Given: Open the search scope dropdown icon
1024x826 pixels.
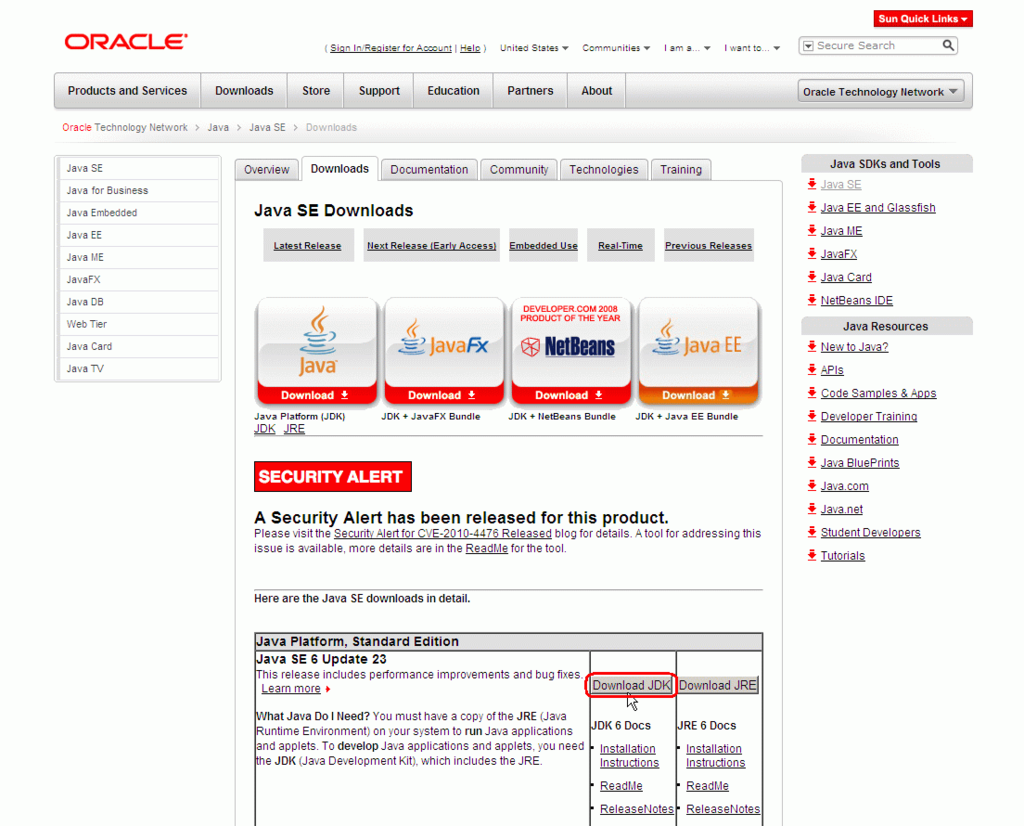Looking at the screenshot, I should pos(808,46).
